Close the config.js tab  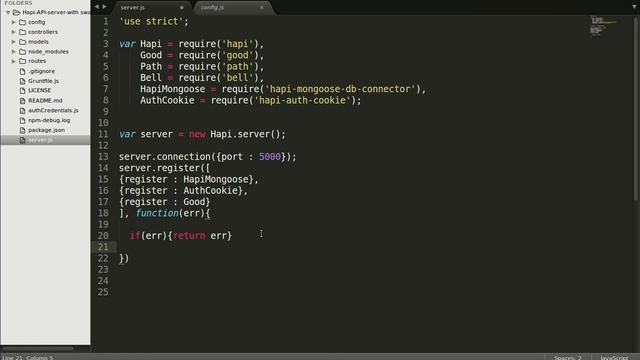tap(262, 7)
